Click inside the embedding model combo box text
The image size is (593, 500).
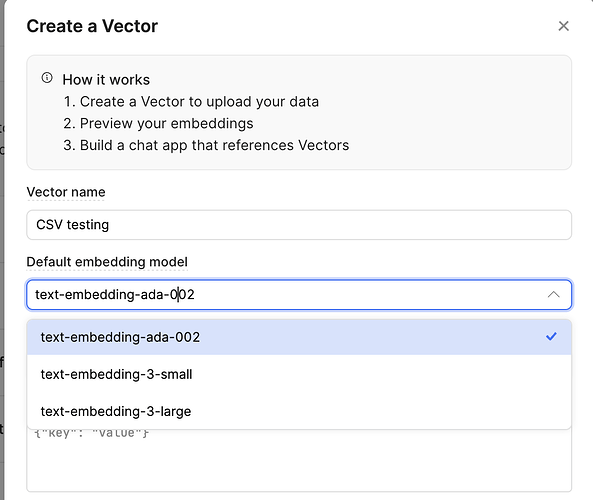click(x=115, y=294)
